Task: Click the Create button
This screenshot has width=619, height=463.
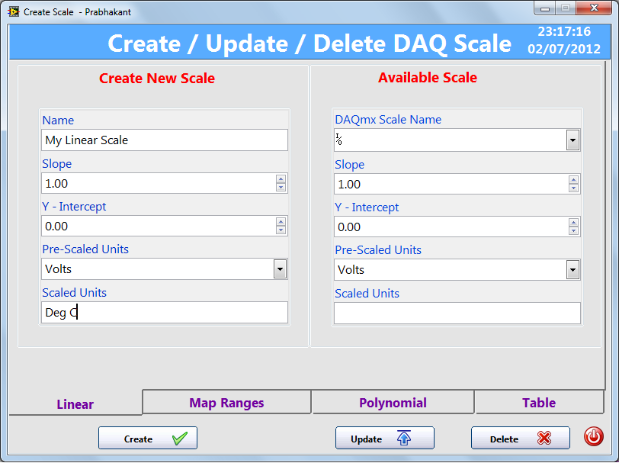Action: pyautogui.click(x=148, y=438)
